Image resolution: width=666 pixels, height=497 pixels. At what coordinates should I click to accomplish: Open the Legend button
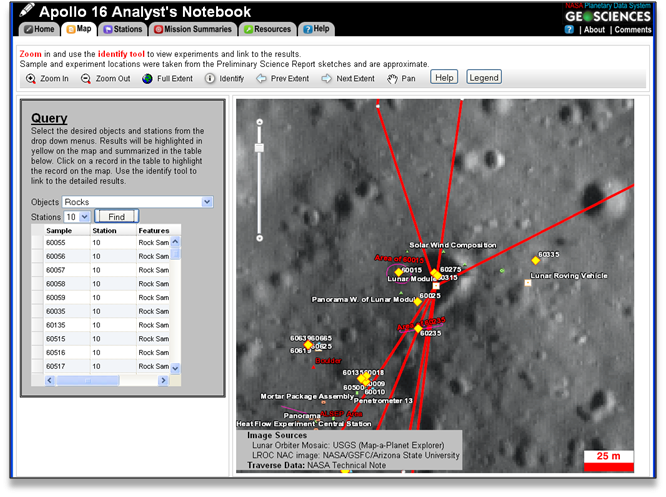click(484, 78)
